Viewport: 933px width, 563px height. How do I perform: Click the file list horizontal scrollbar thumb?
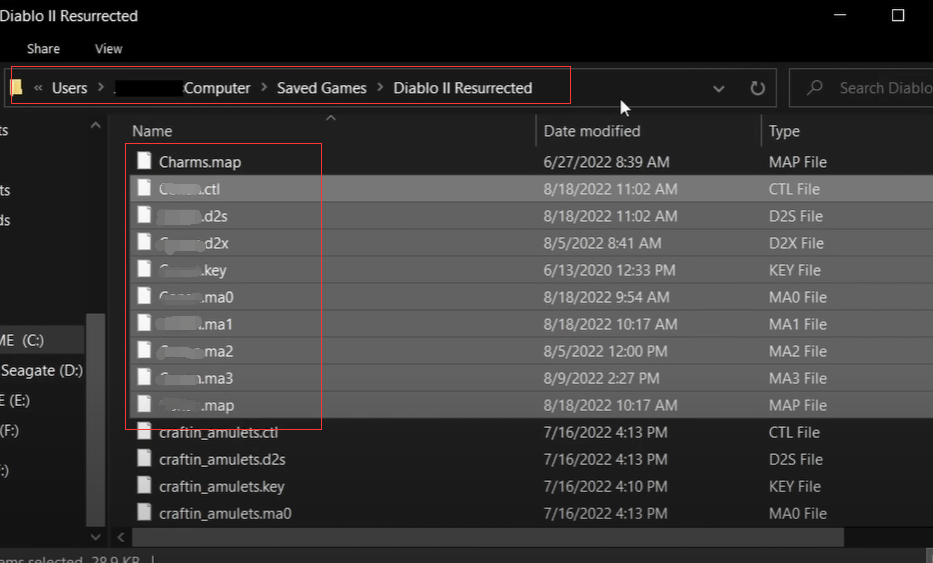click(x=487, y=537)
